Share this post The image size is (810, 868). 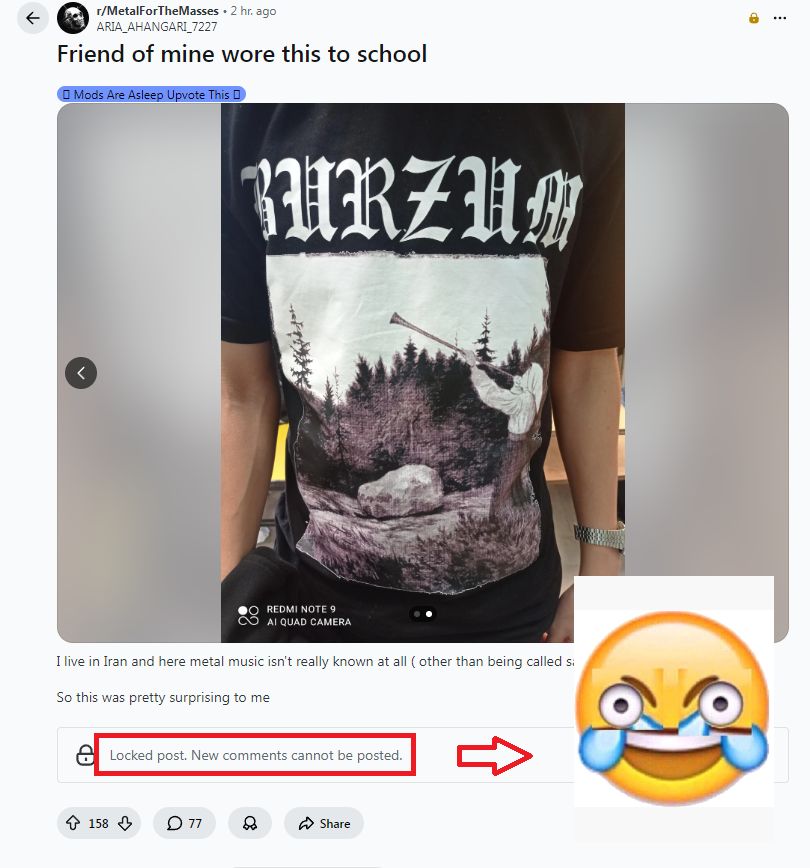click(x=324, y=823)
